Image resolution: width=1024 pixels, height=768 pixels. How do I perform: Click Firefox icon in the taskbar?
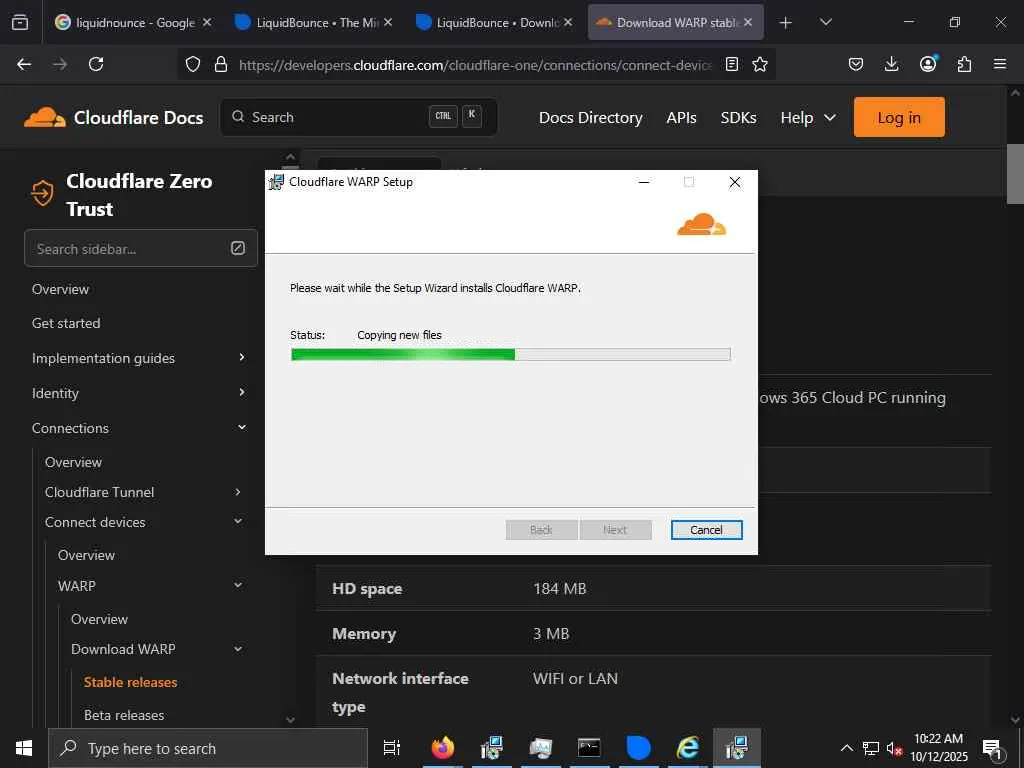[x=443, y=748]
